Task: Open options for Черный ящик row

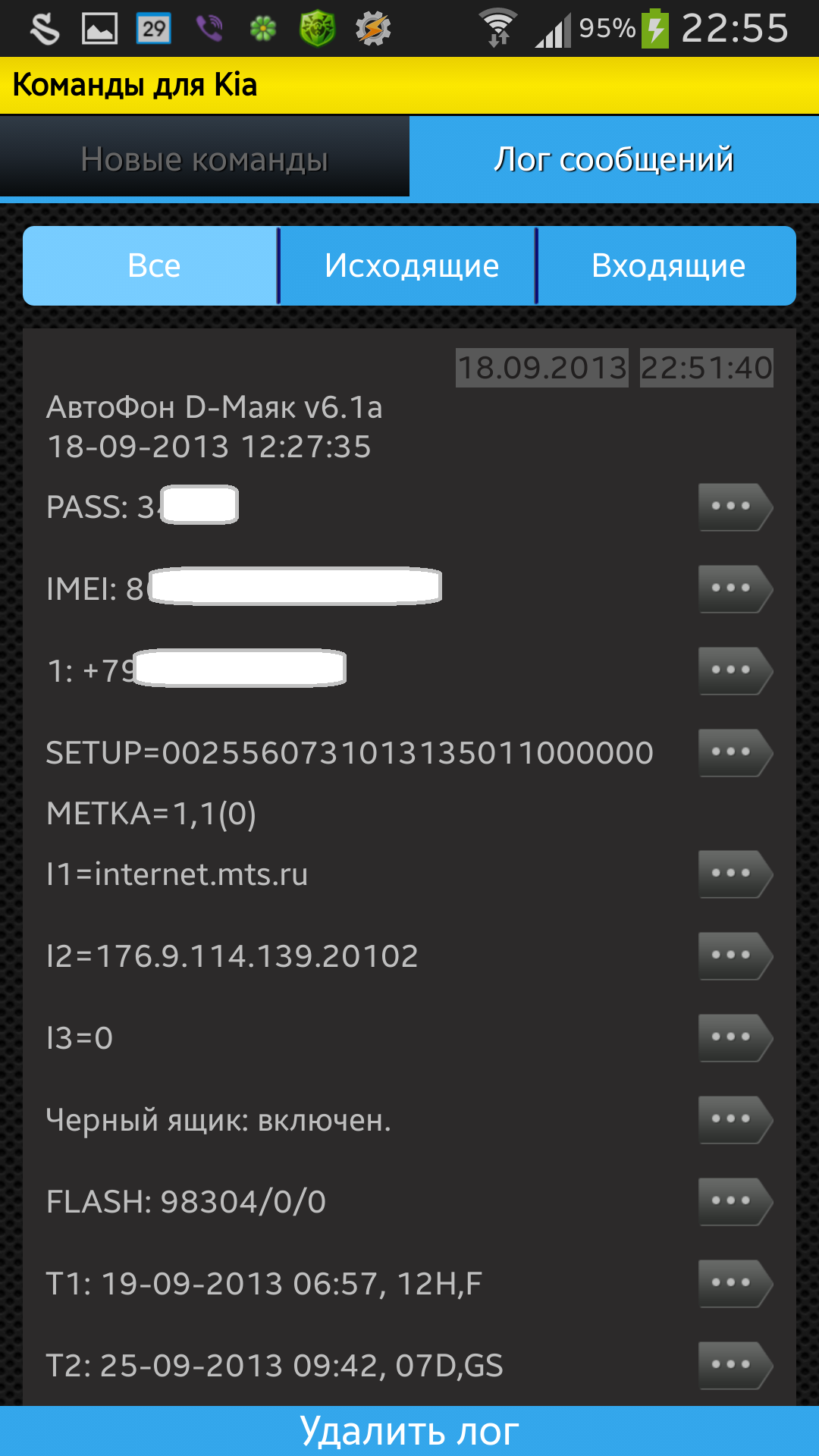Action: 734,1119
